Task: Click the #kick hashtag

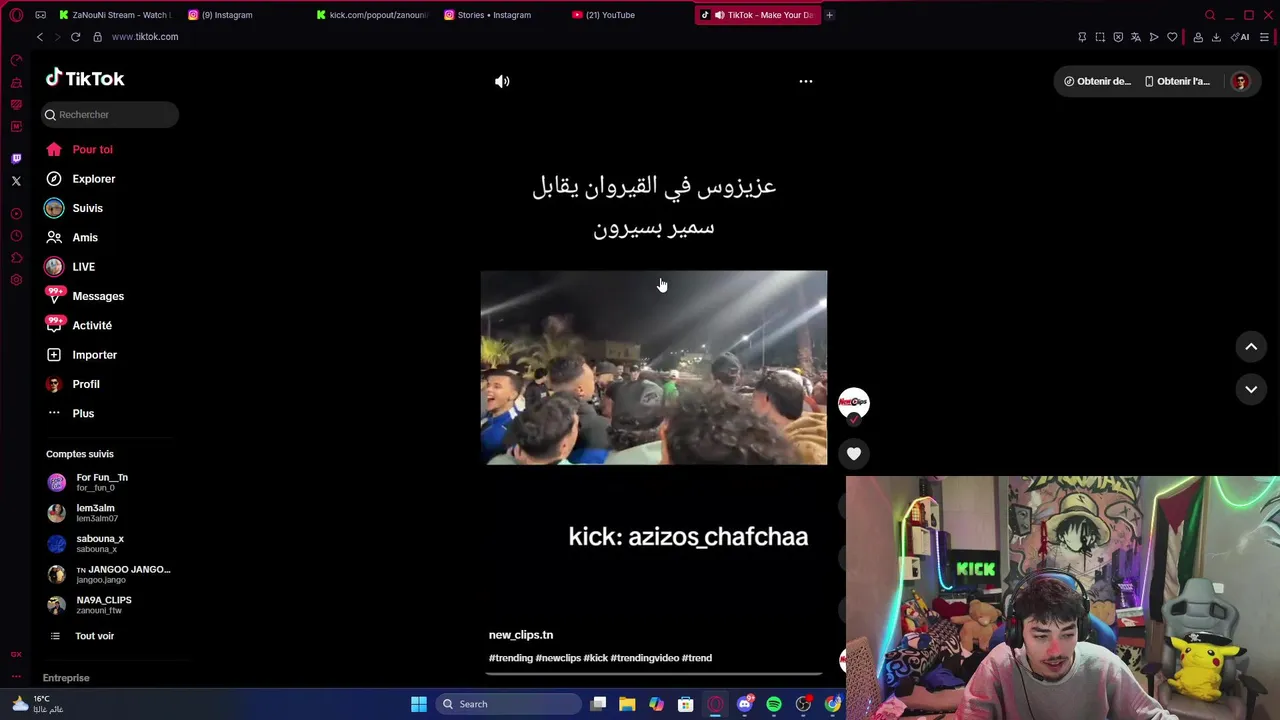Action: tap(595, 658)
